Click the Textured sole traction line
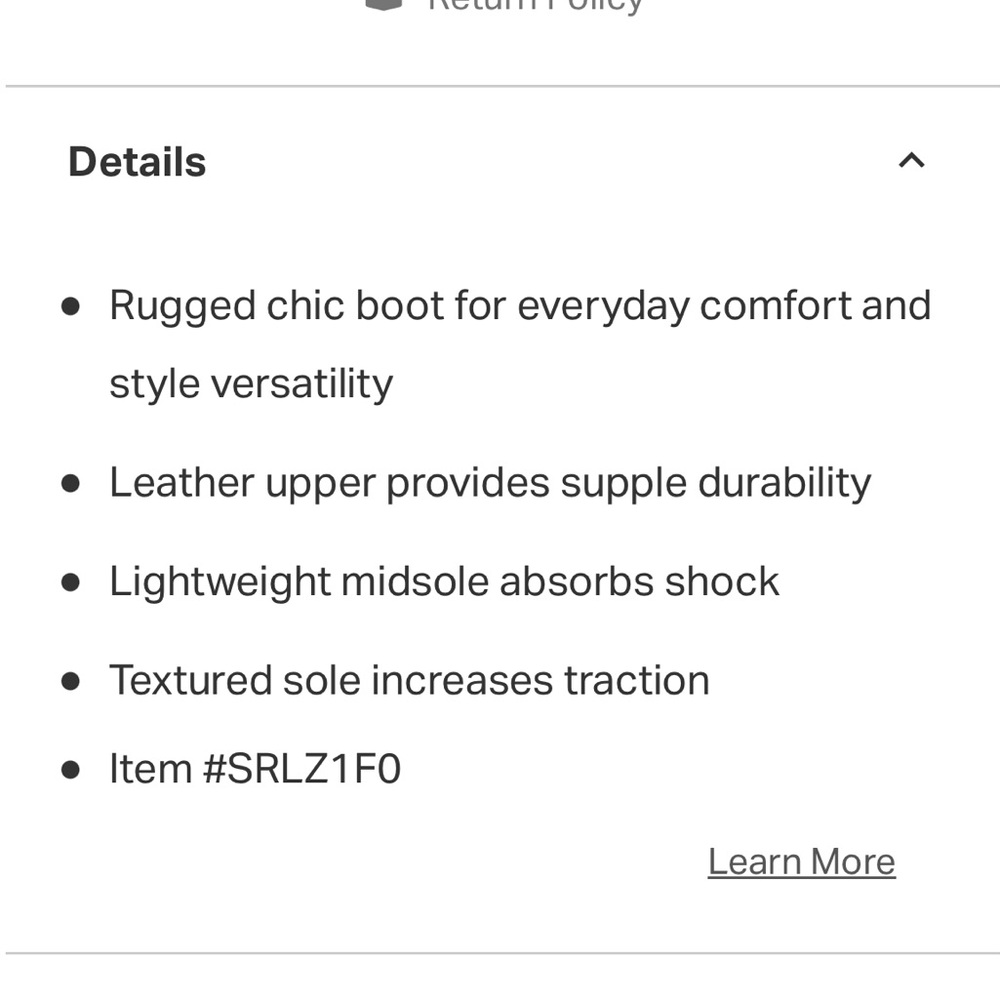 click(409, 681)
